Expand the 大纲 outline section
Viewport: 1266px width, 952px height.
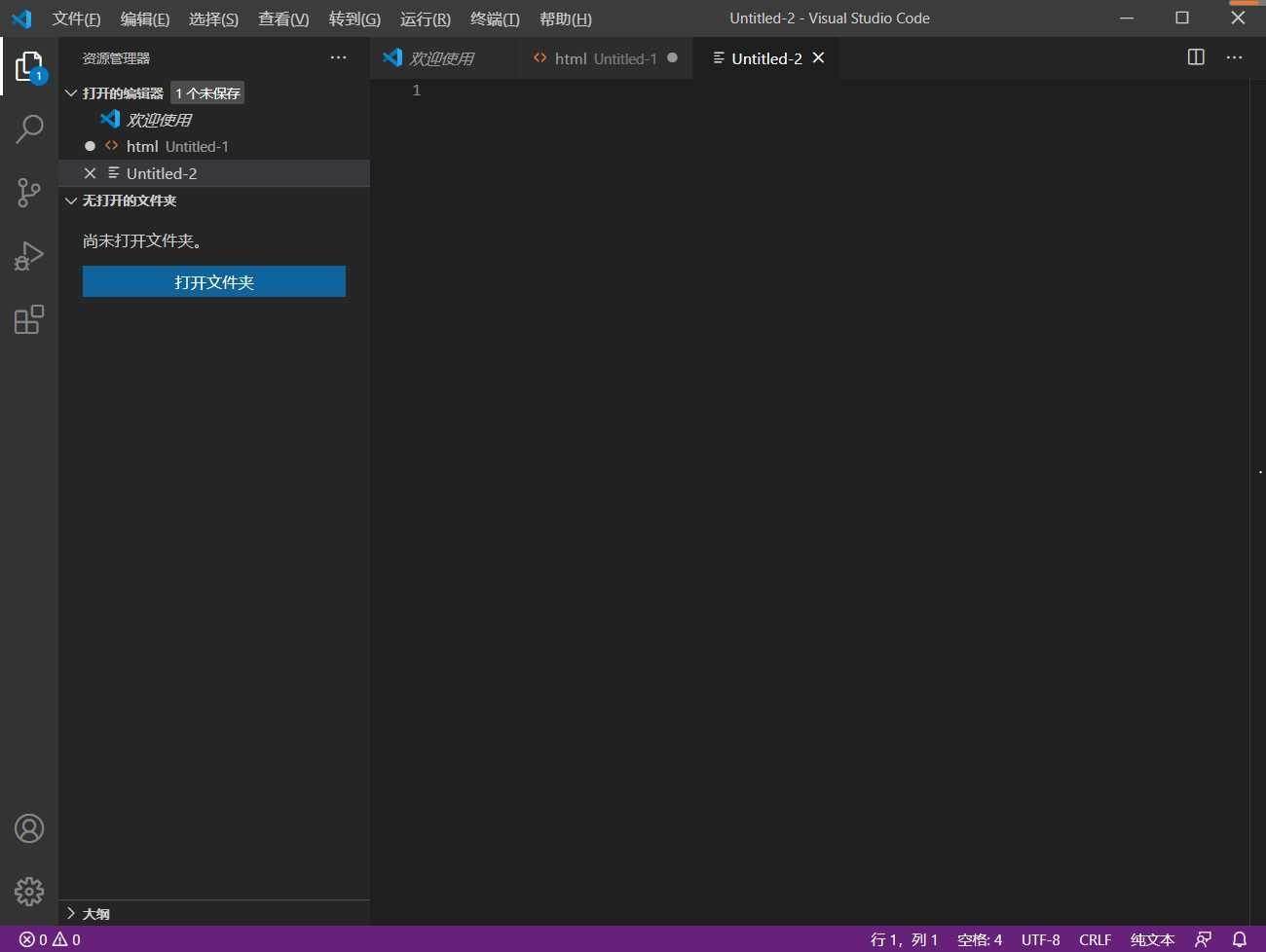[71, 913]
